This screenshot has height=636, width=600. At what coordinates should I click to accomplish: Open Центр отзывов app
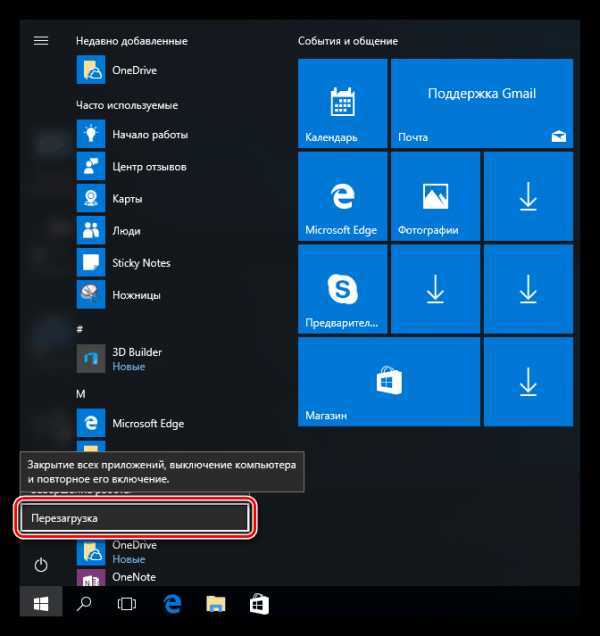pyautogui.click(x=132, y=166)
